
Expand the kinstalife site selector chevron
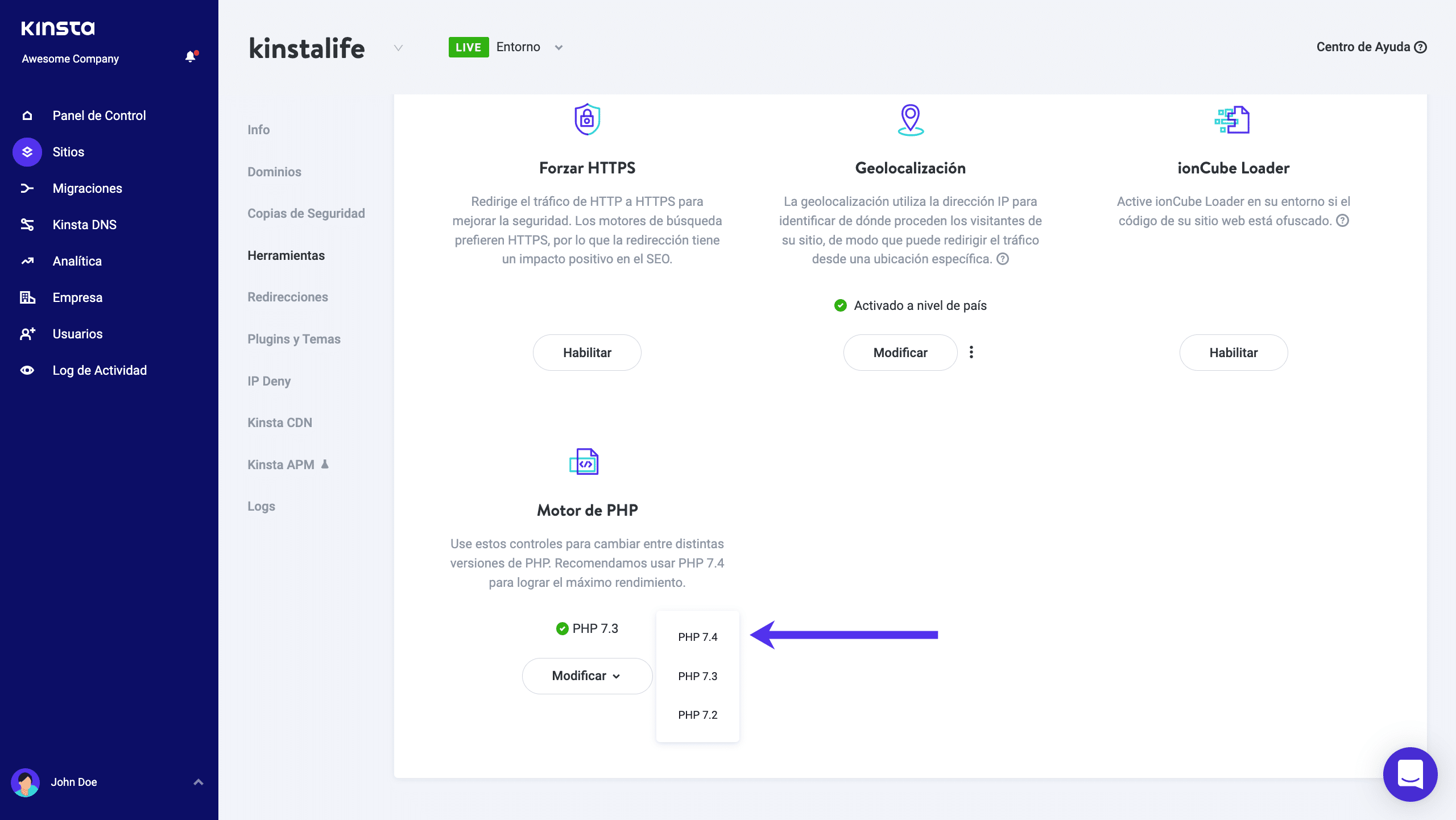[x=398, y=48]
